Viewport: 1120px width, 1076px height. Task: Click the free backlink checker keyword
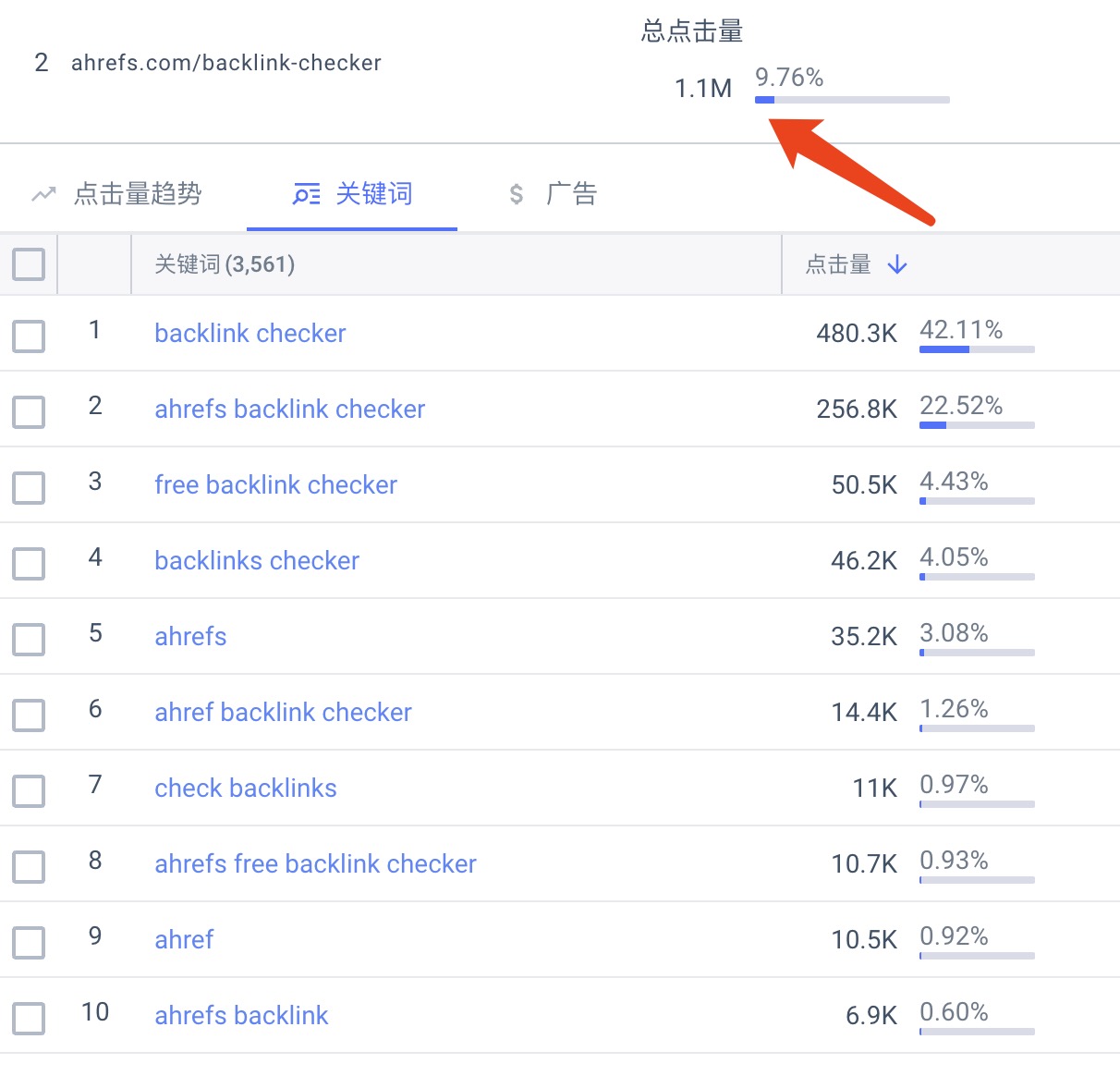pos(276,485)
